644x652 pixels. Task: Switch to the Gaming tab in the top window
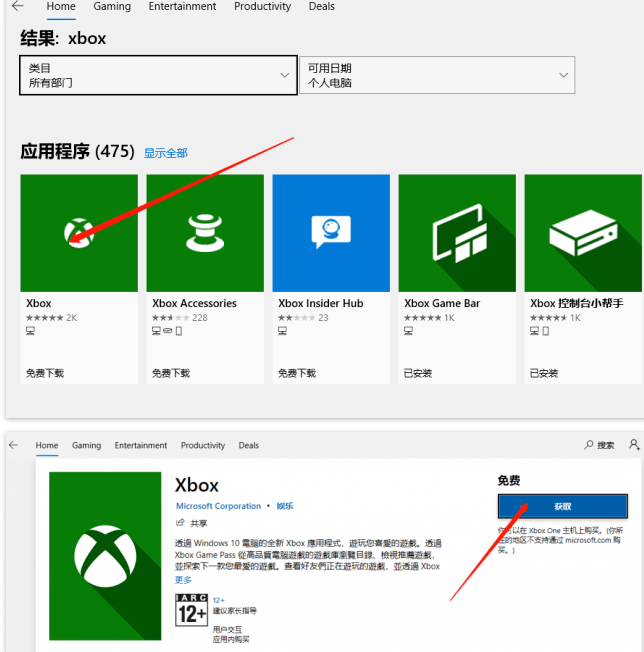pos(112,6)
